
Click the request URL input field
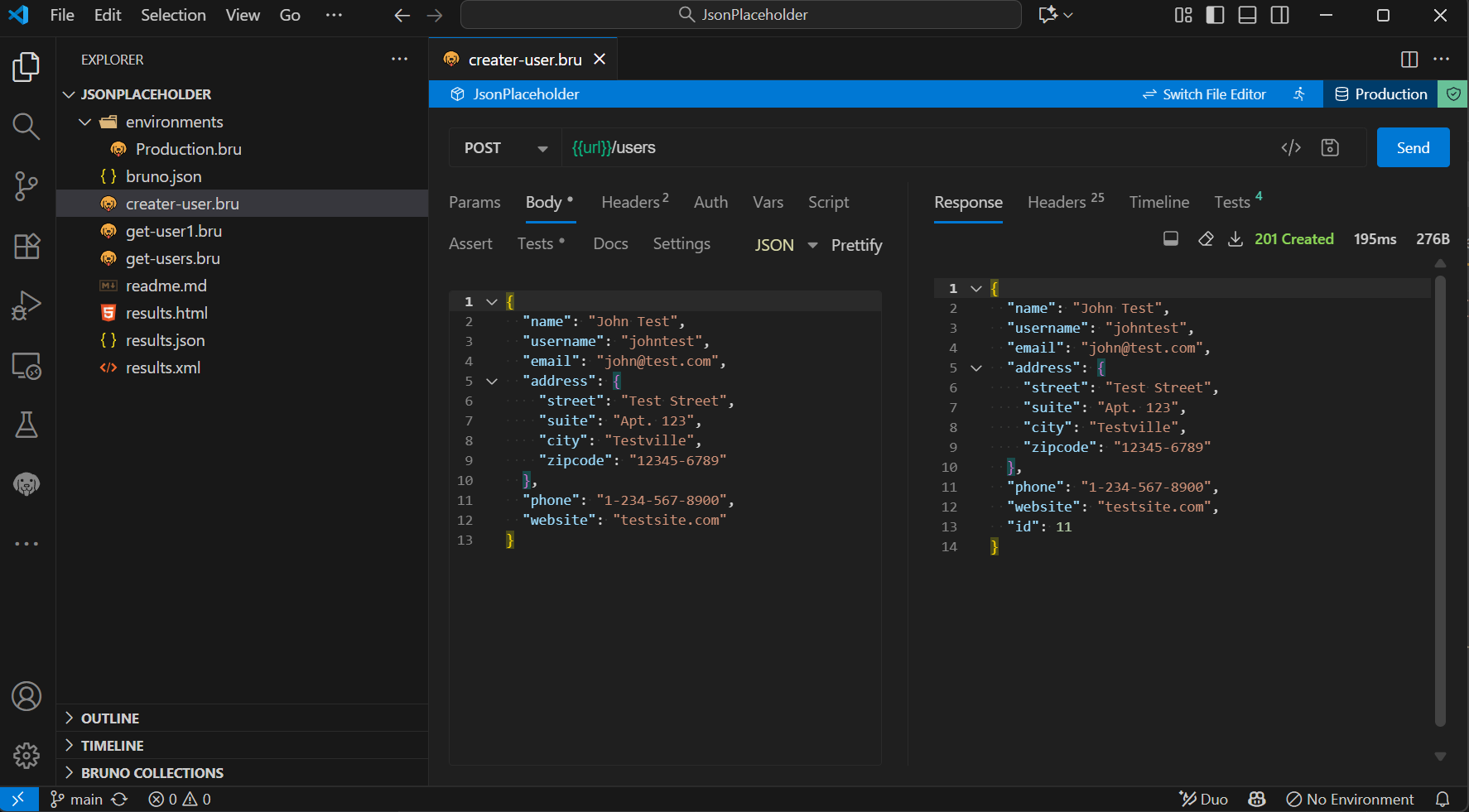coord(911,148)
